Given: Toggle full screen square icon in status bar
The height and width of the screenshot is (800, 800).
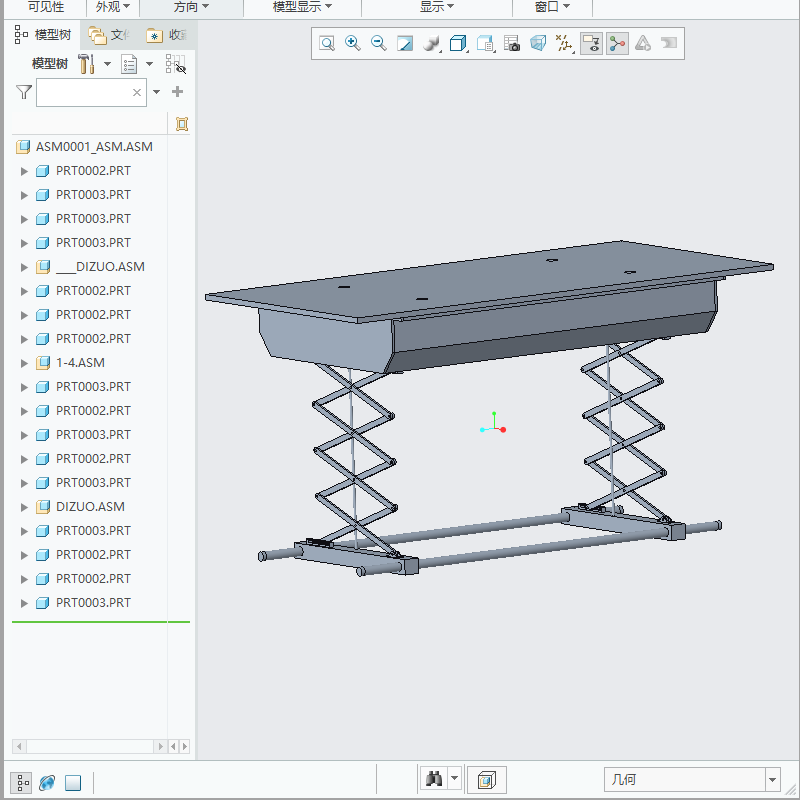Looking at the screenshot, I should click(x=73, y=782).
